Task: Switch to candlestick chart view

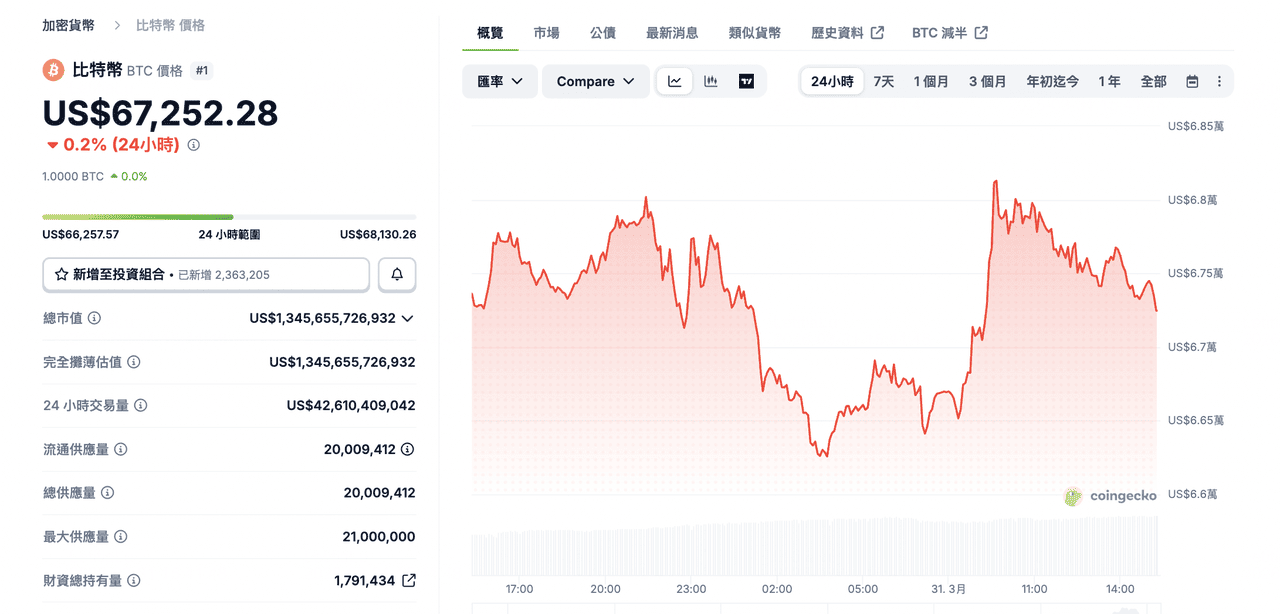Action: [x=711, y=82]
